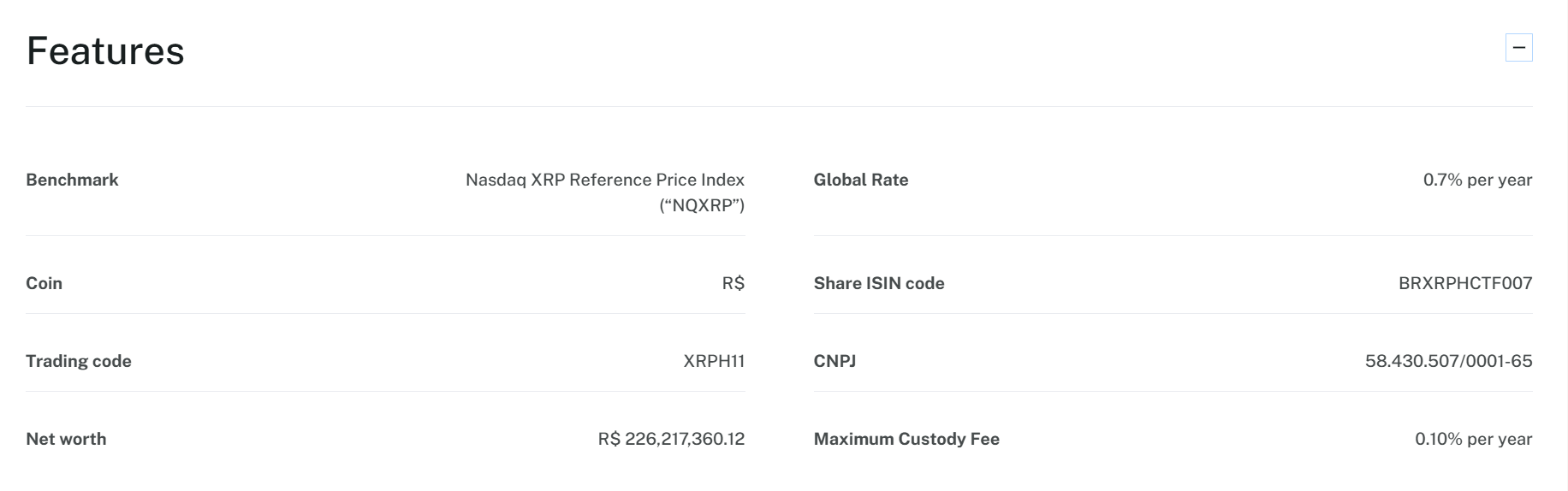The width and height of the screenshot is (1568, 491).
Task: Click the Benchmark label
Action: pyautogui.click(x=72, y=180)
